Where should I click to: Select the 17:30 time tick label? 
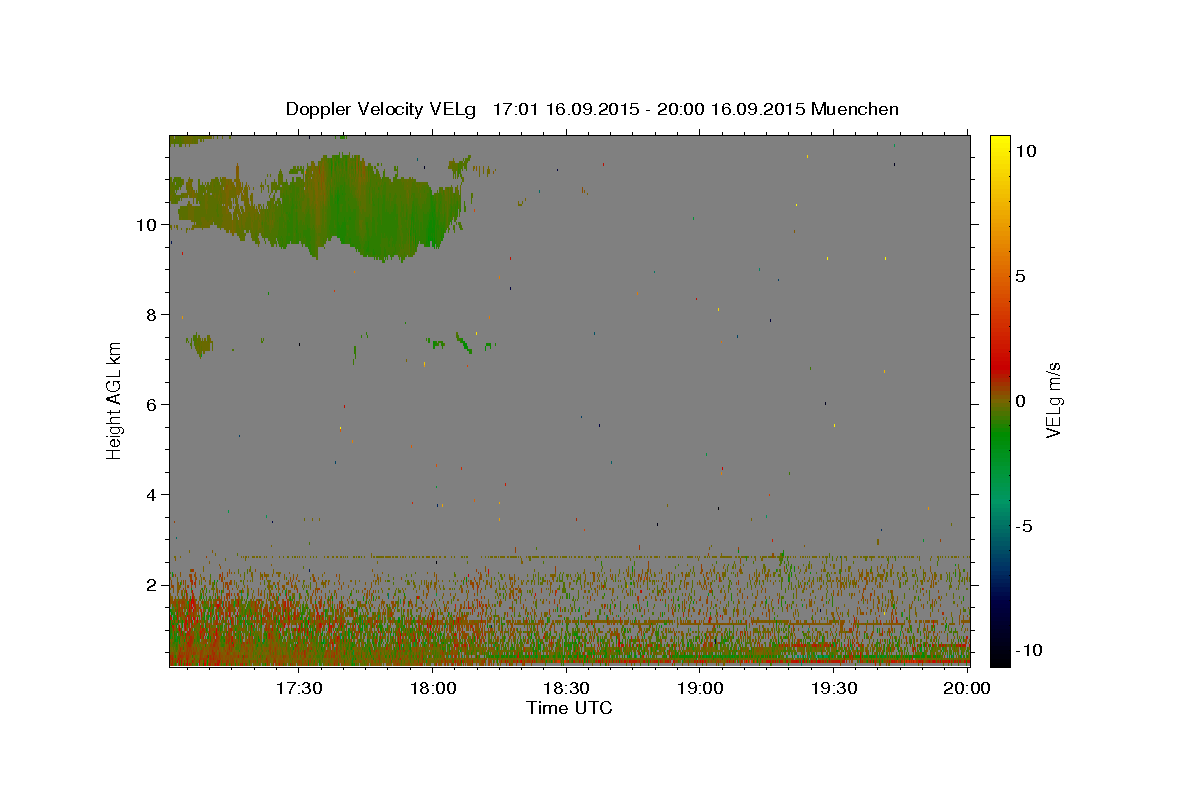pos(299,688)
